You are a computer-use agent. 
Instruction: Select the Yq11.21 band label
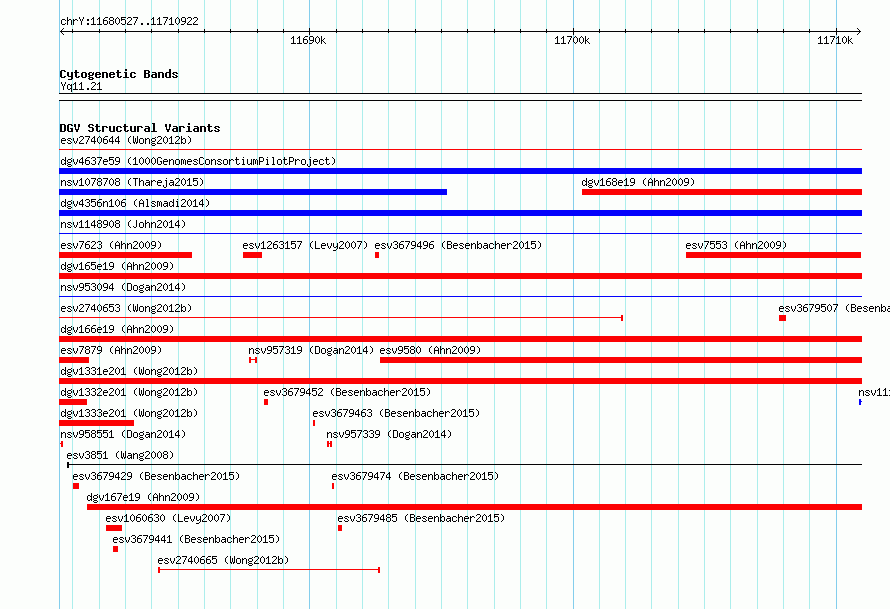pyautogui.click(x=81, y=86)
